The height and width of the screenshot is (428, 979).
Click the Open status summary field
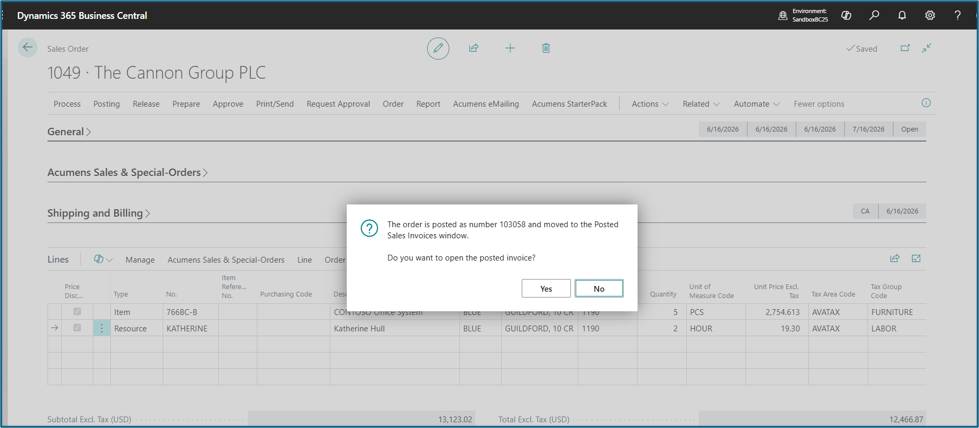[x=910, y=129]
